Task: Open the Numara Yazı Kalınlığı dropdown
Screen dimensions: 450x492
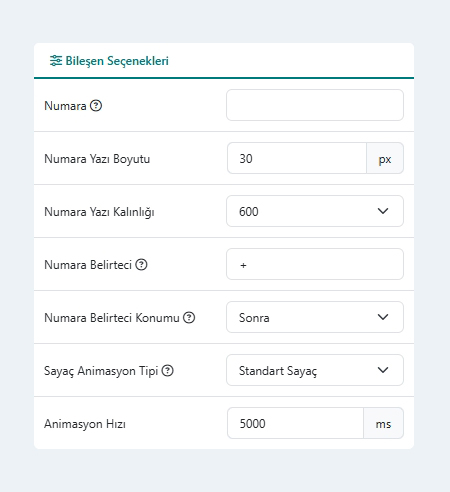Action: pyautogui.click(x=315, y=211)
